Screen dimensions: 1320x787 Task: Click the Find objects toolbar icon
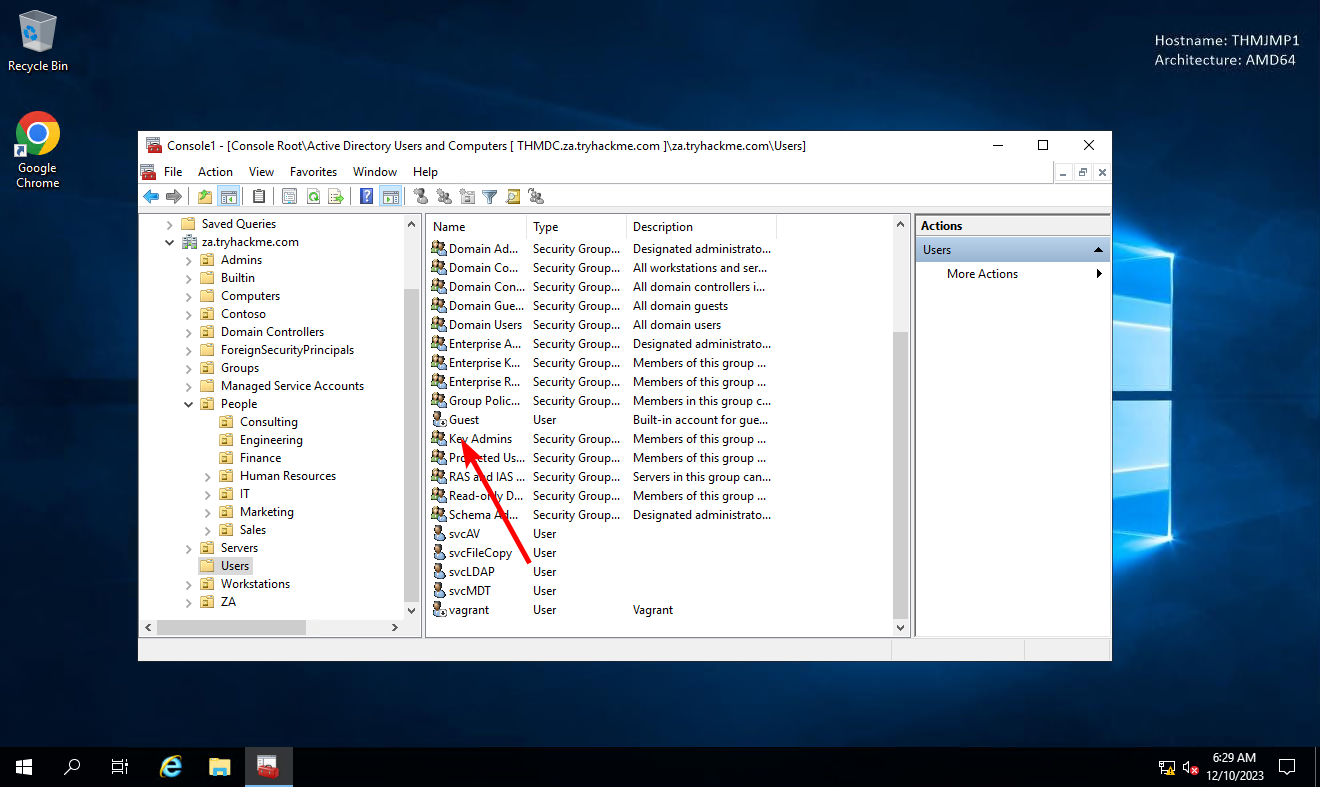pyautogui.click(x=513, y=197)
